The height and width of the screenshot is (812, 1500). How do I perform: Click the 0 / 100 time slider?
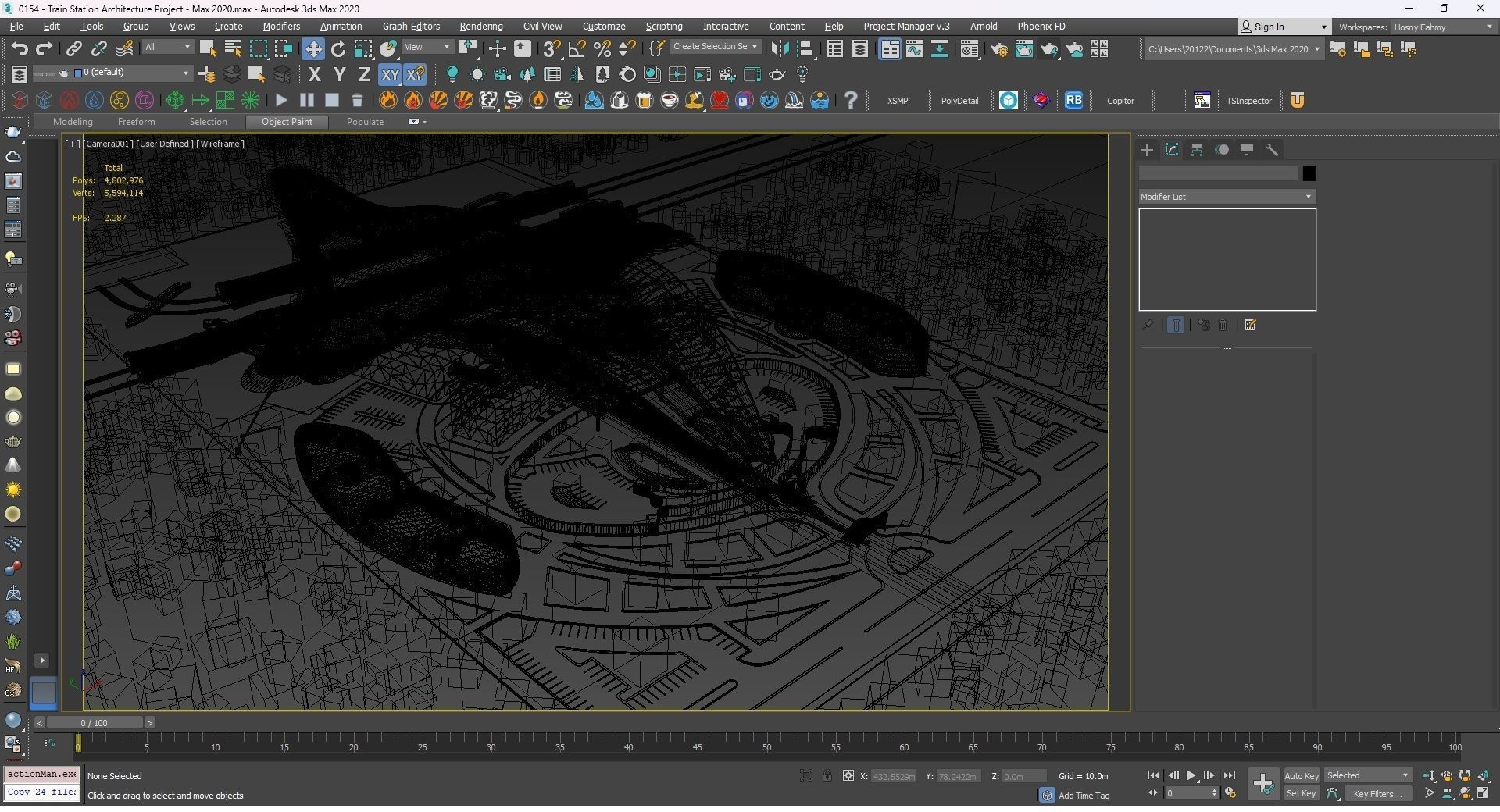pos(95,723)
